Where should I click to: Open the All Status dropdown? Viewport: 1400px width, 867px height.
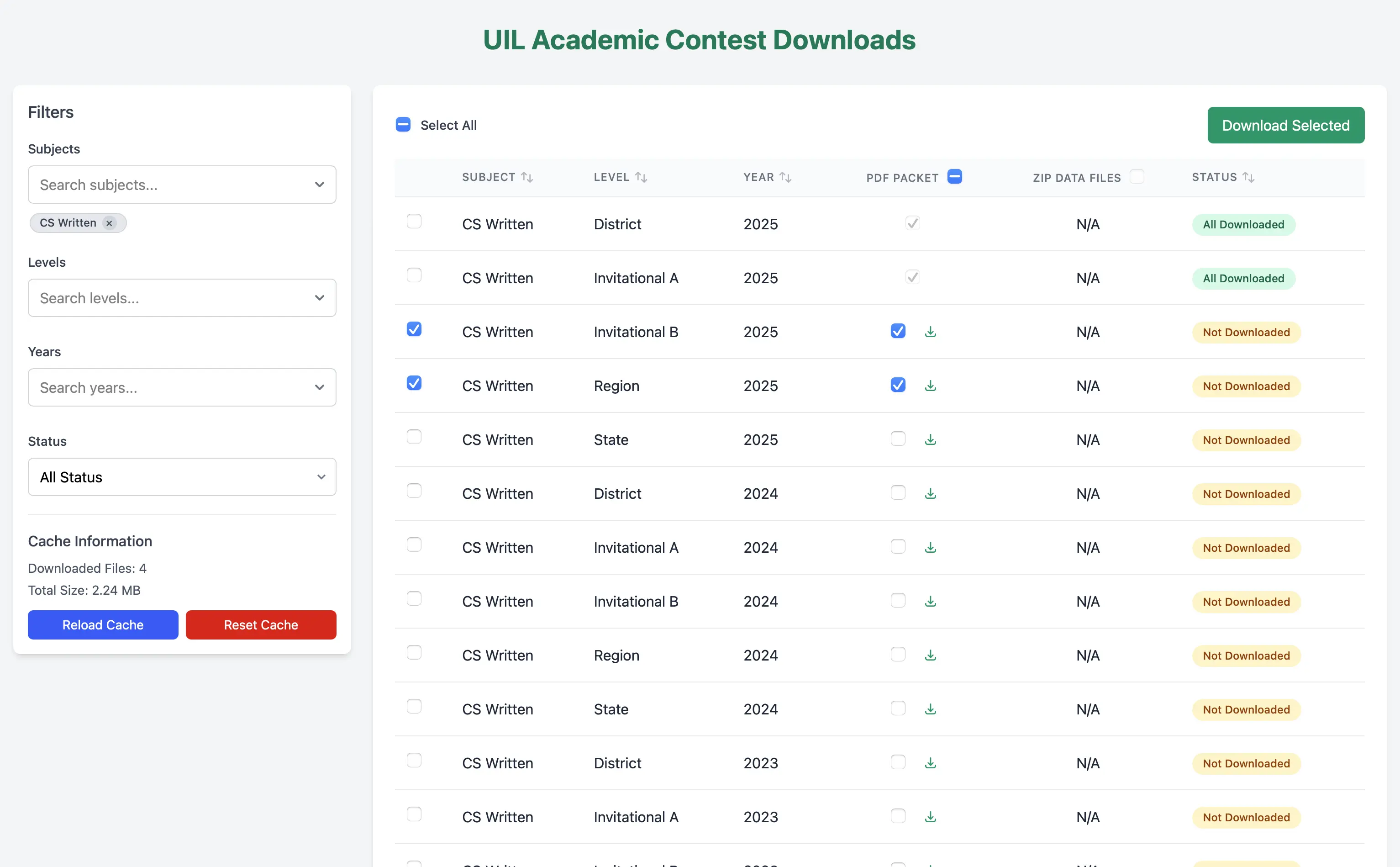click(x=182, y=476)
